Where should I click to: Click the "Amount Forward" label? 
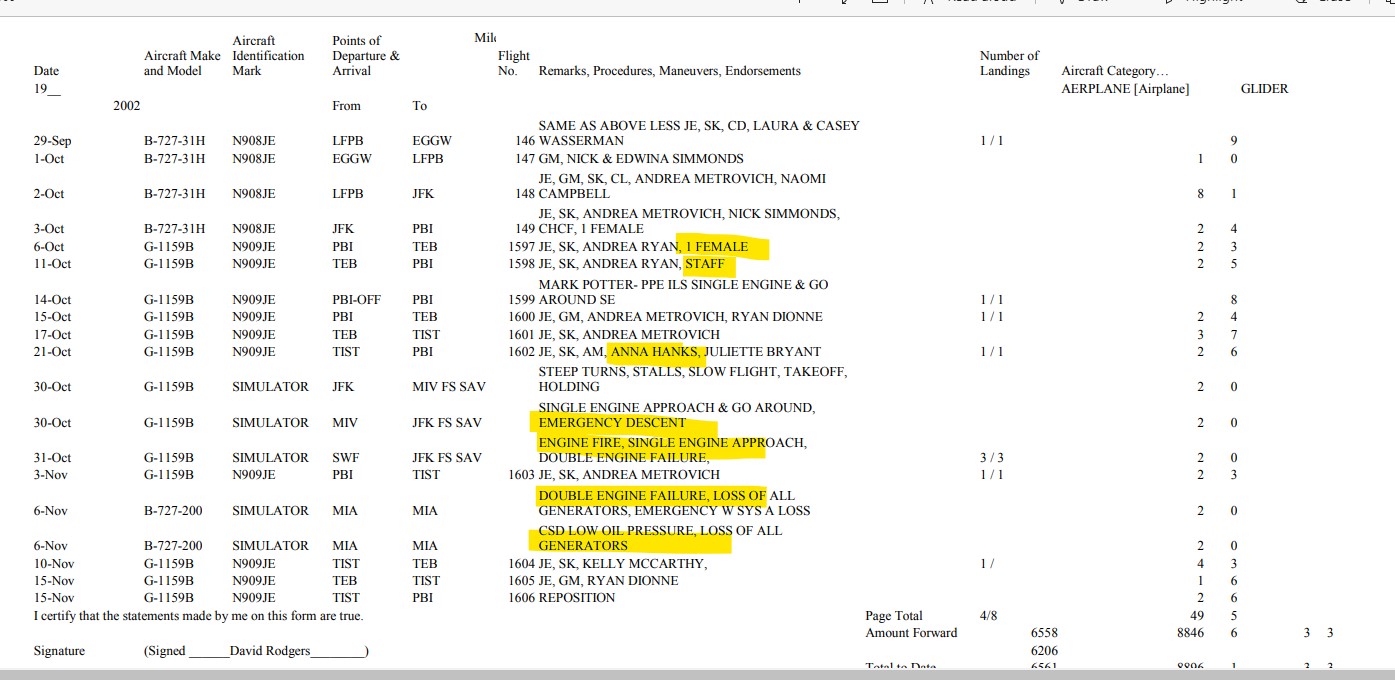pos(911,633)
